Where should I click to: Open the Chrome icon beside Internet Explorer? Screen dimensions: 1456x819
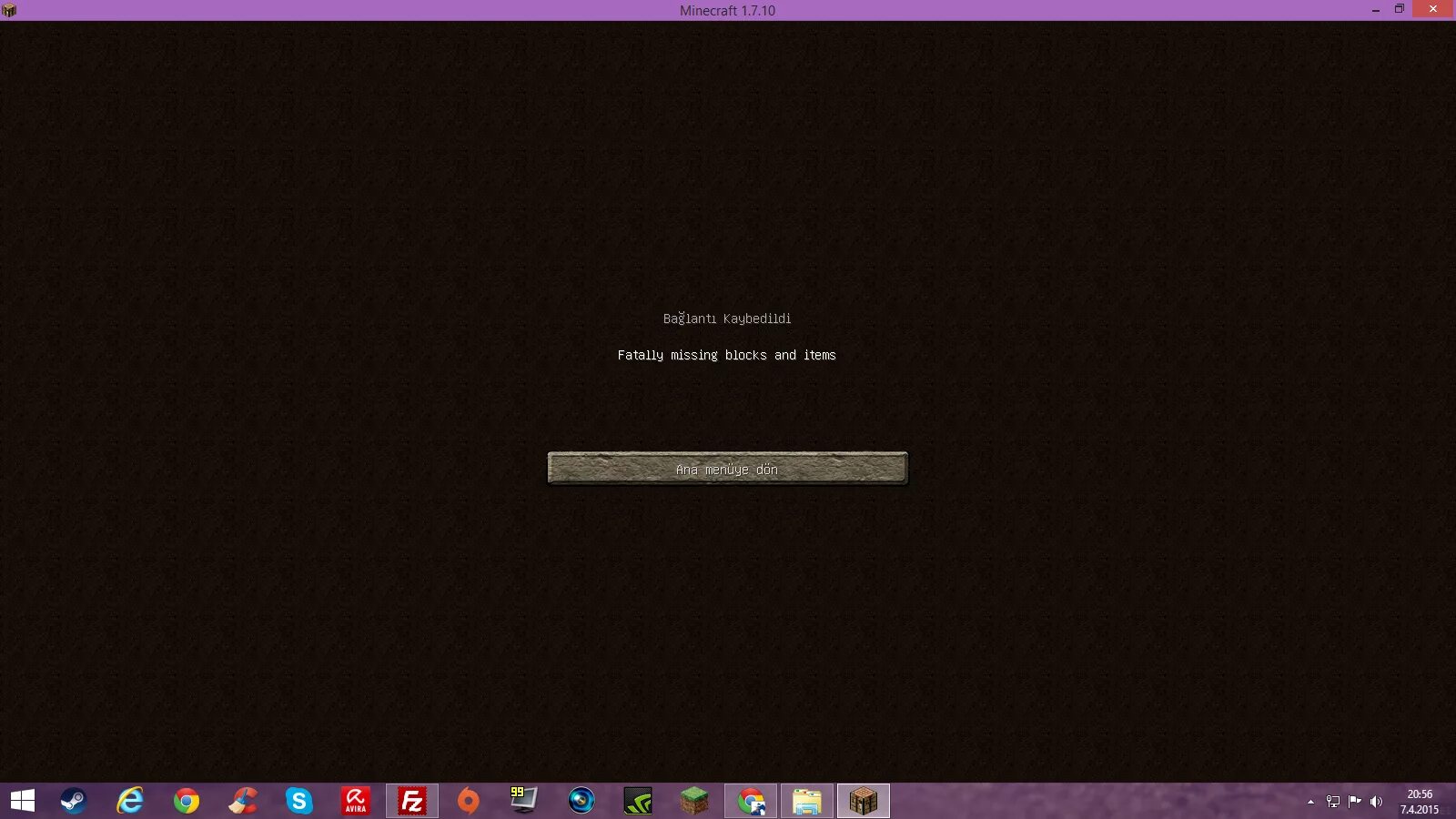pos(187,801)
